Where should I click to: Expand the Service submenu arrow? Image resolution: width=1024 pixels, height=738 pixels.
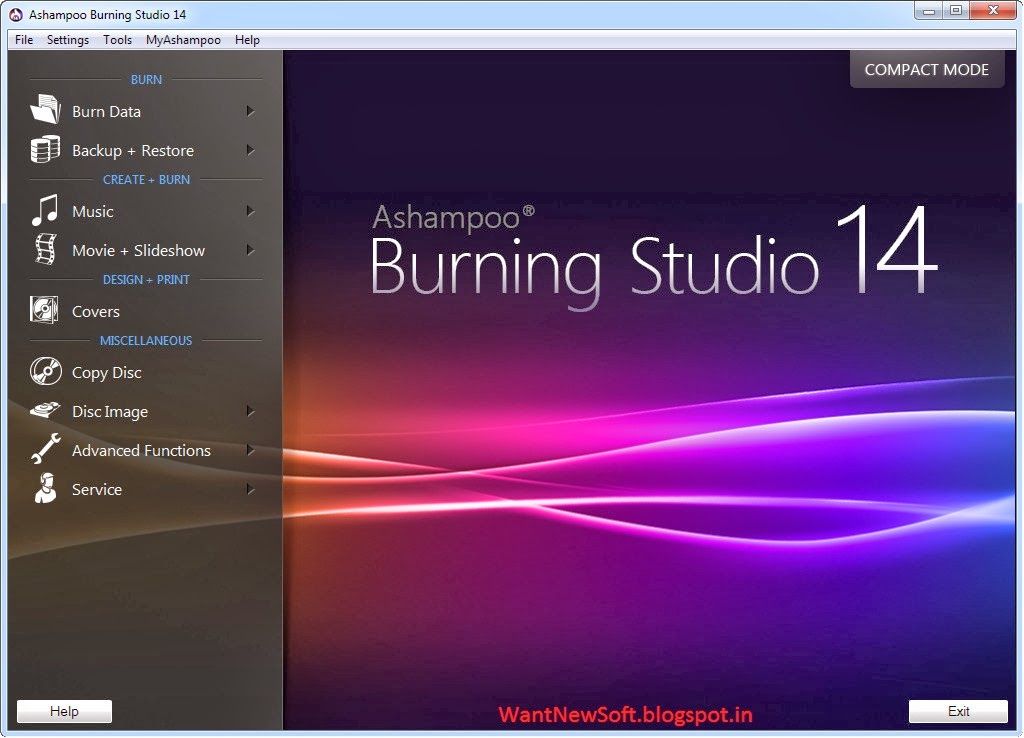[250, 489]
